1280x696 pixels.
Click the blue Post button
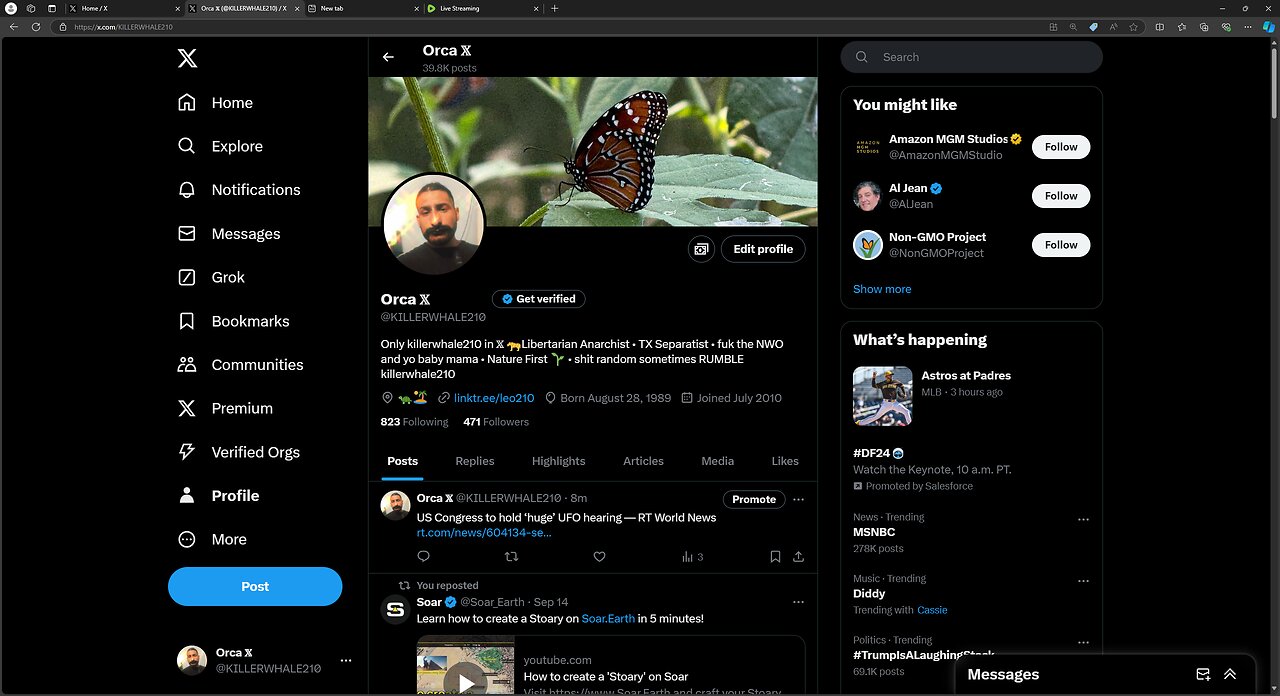(x=255, y=586)
